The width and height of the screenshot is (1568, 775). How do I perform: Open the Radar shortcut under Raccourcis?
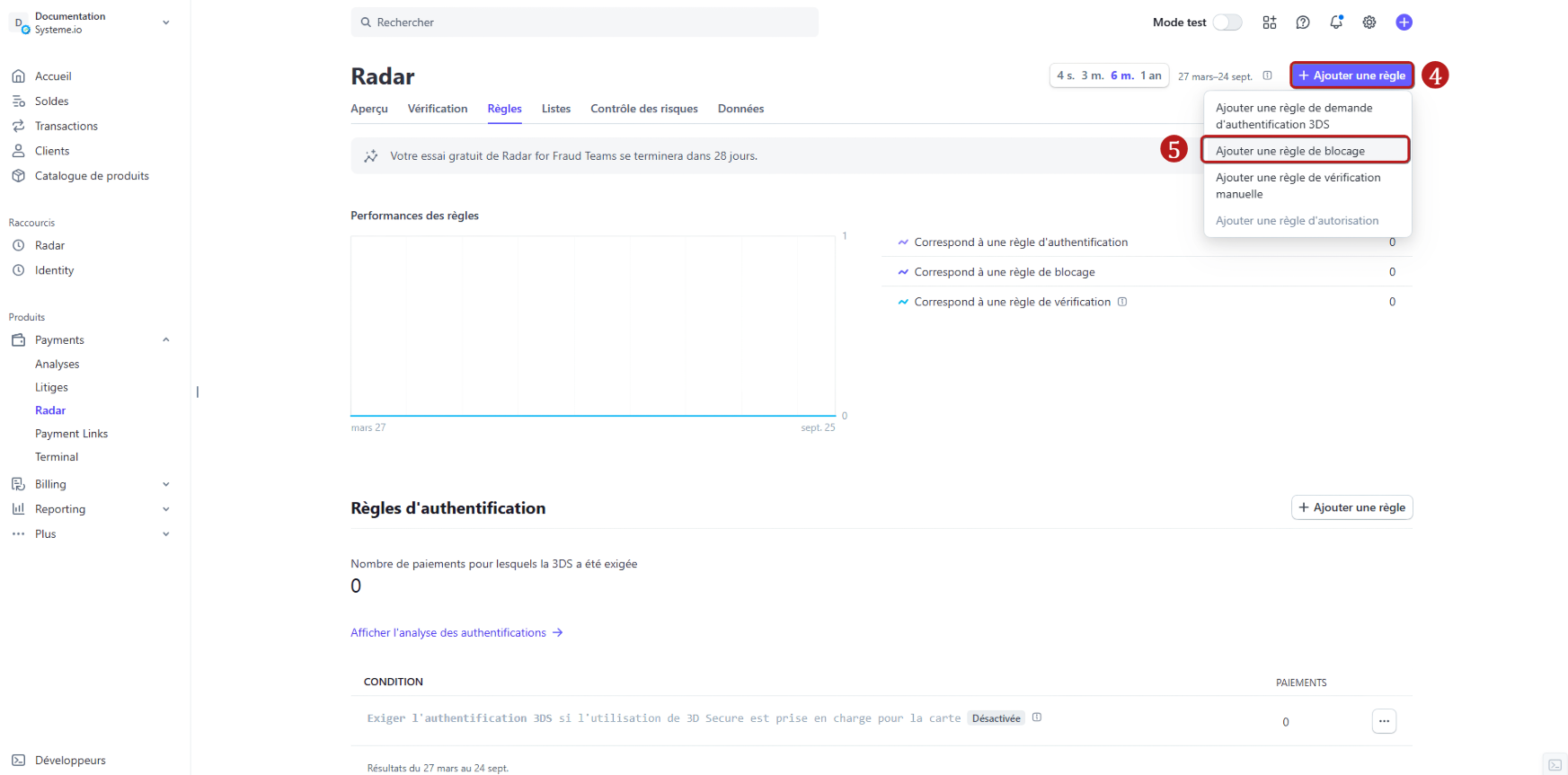click(49, 245)
